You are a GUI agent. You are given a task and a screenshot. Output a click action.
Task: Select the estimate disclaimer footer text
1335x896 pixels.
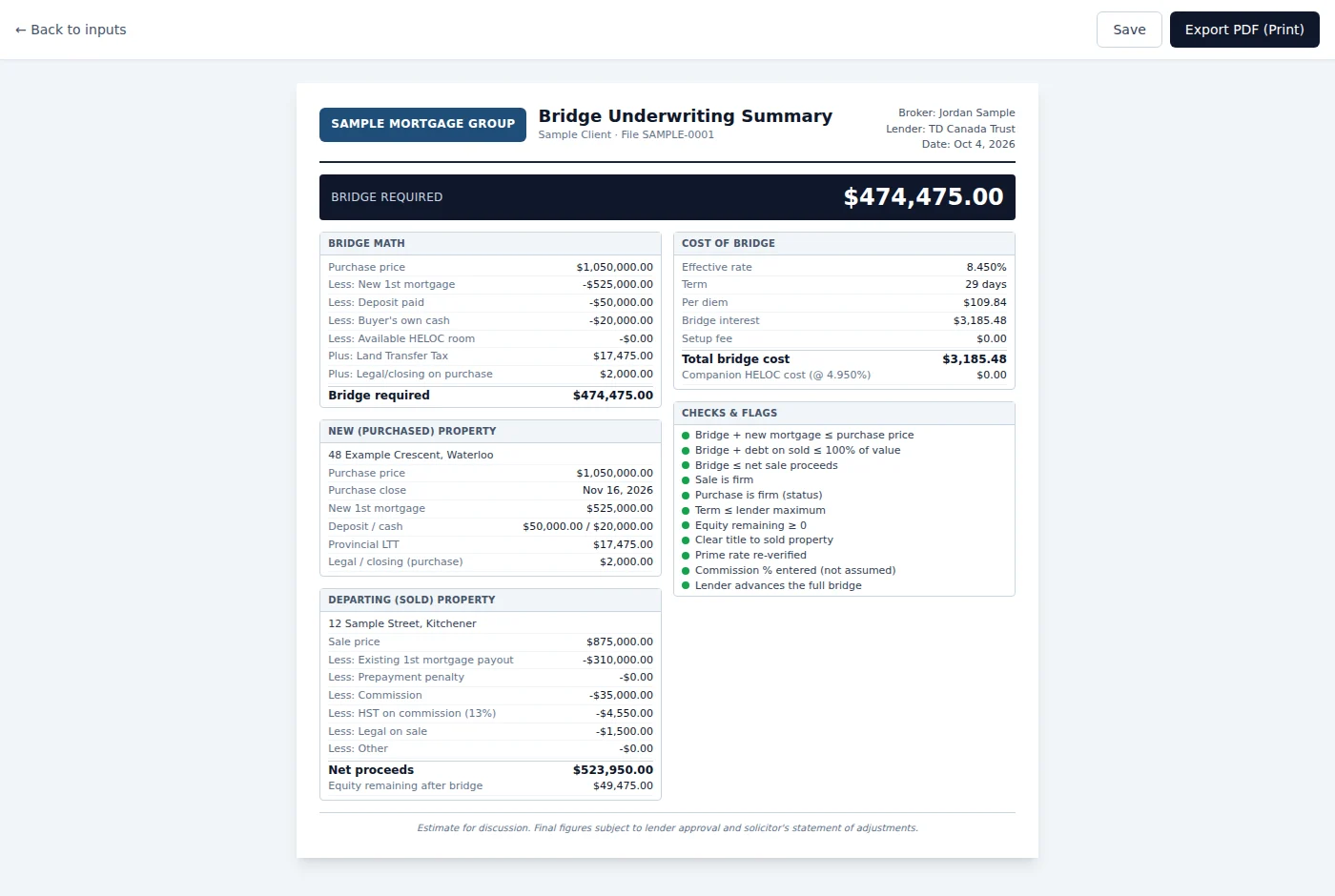(667, 827)
